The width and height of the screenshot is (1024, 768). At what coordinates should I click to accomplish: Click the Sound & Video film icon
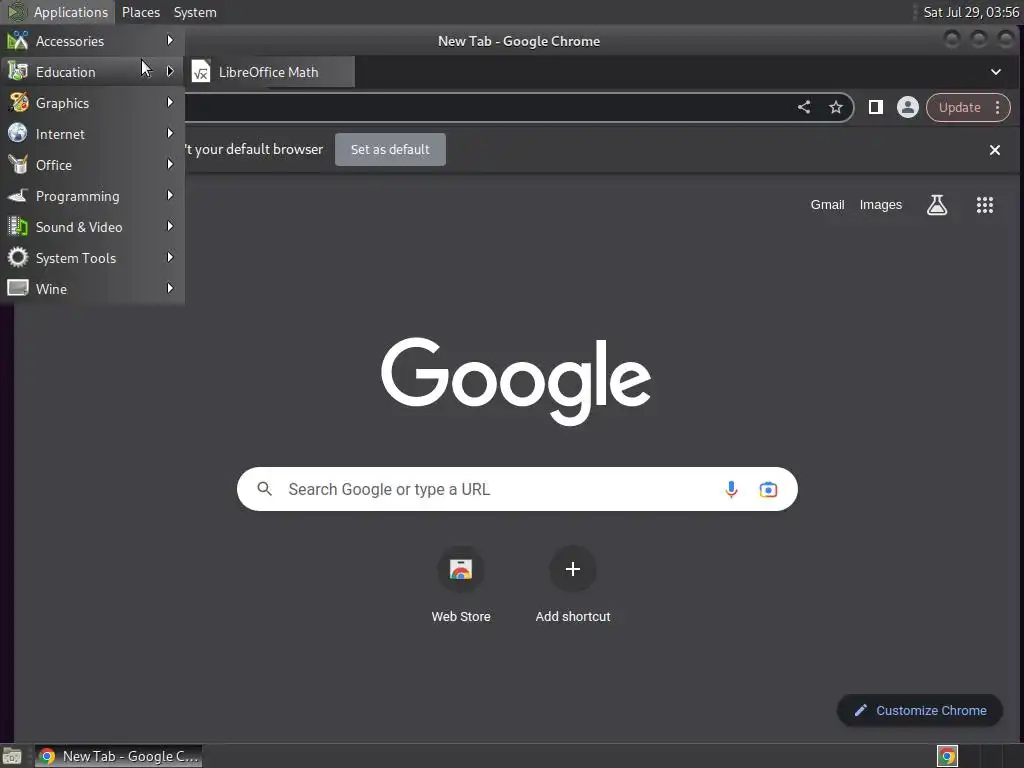tap(18, 227)
